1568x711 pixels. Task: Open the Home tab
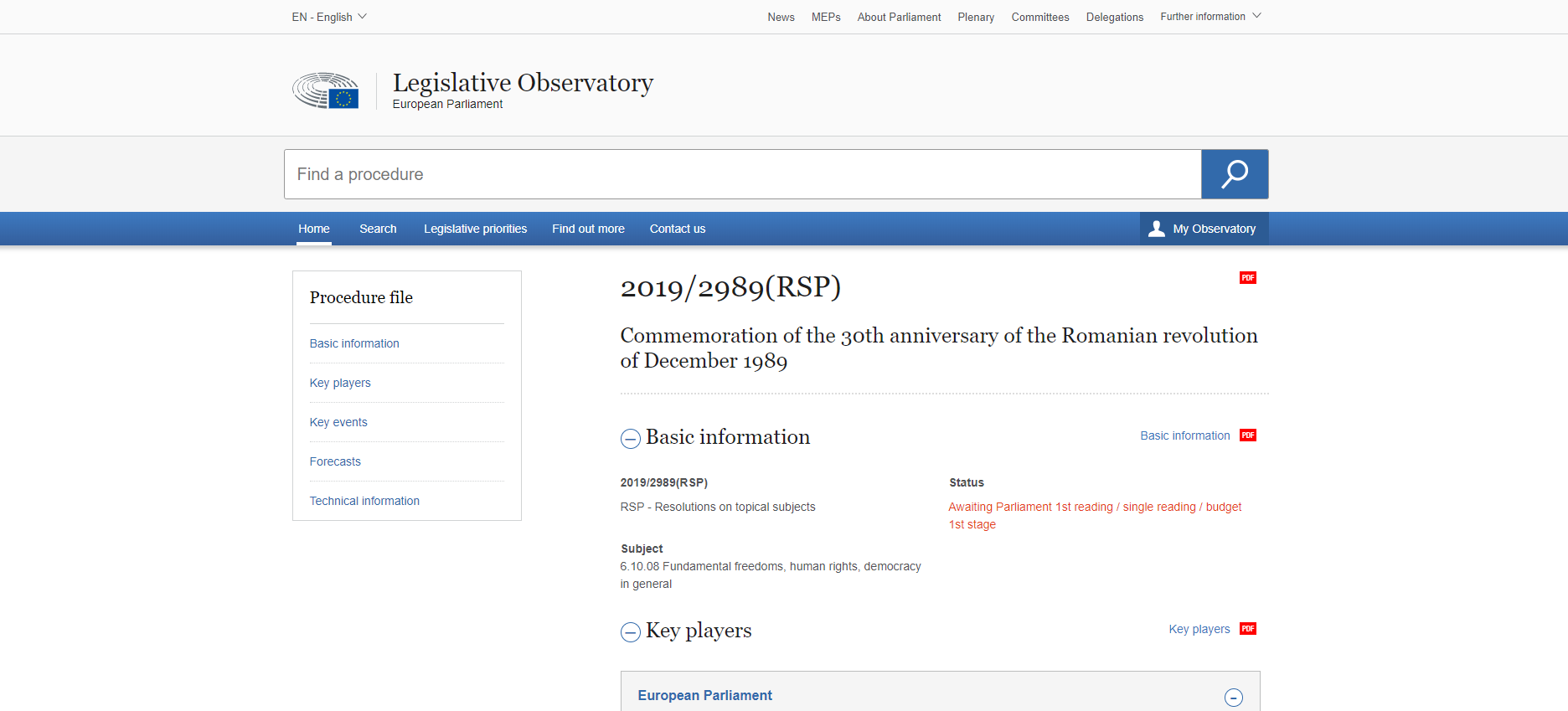click(314, 229)
